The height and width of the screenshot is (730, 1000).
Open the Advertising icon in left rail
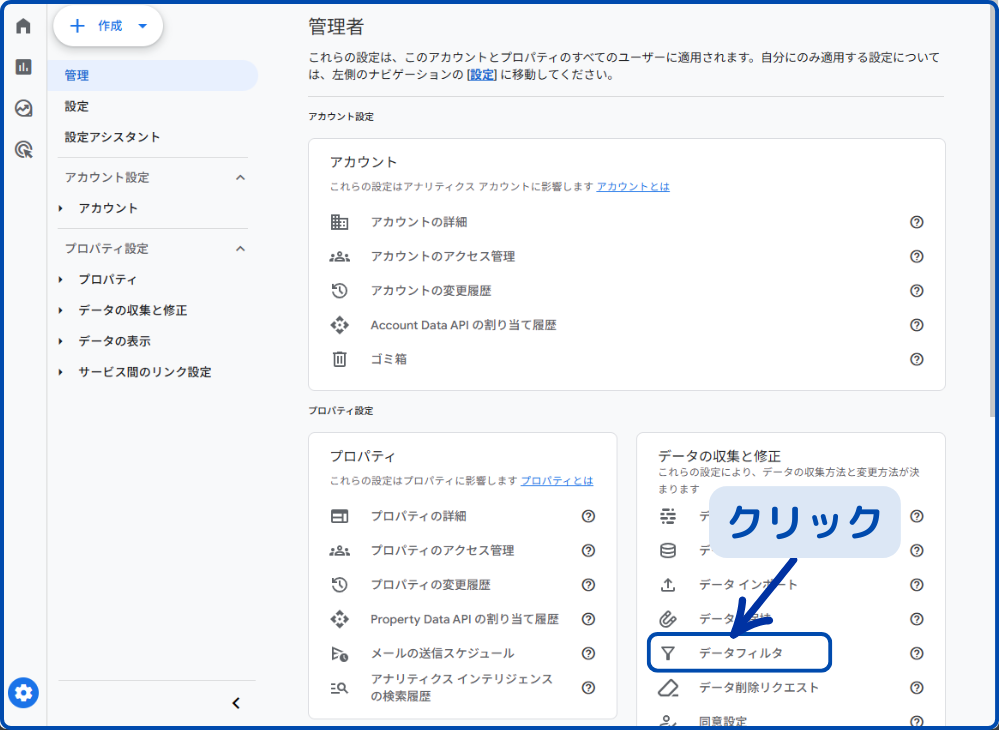23,150
